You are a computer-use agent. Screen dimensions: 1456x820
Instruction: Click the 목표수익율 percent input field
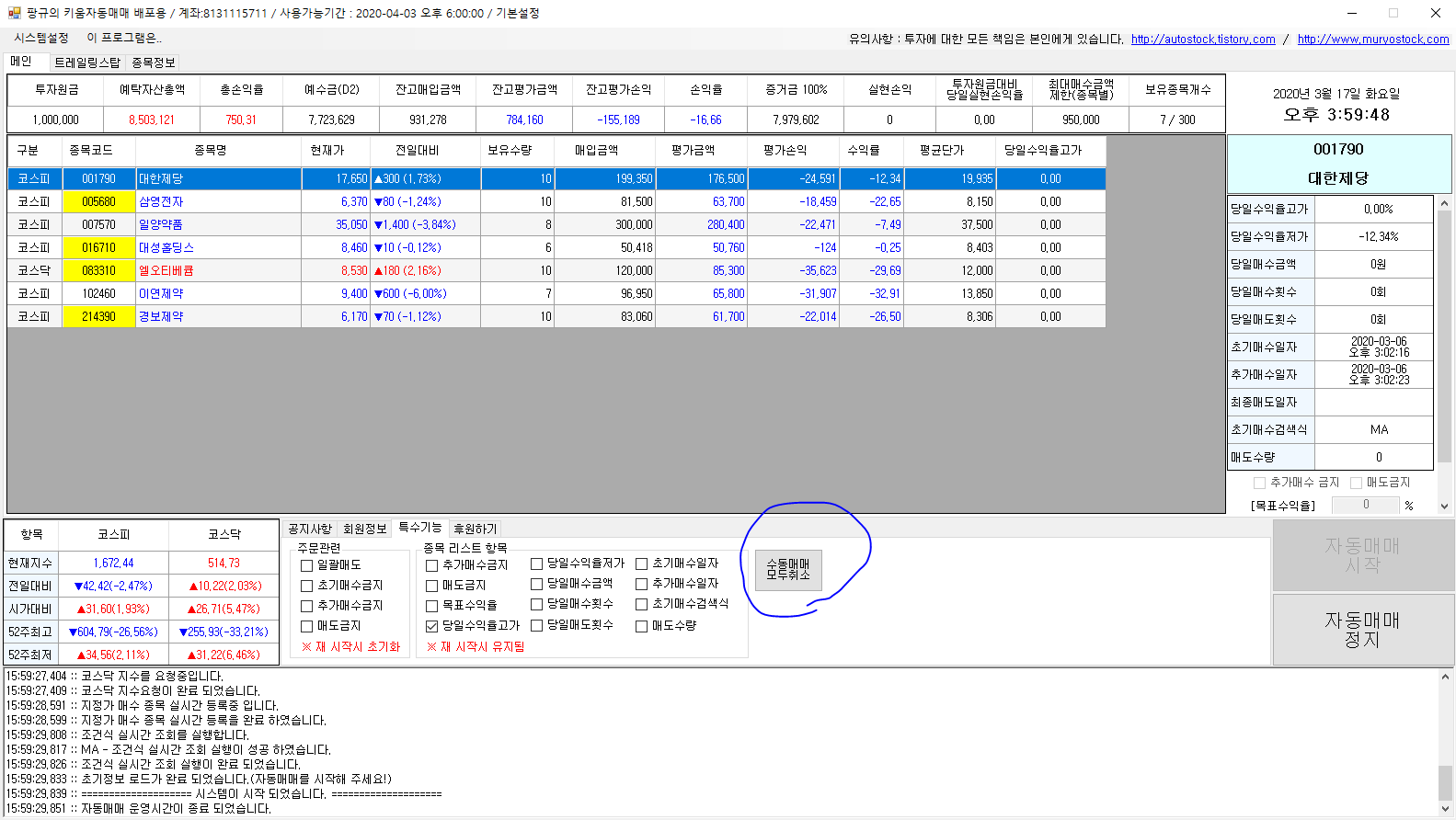tap(1366, 505)
